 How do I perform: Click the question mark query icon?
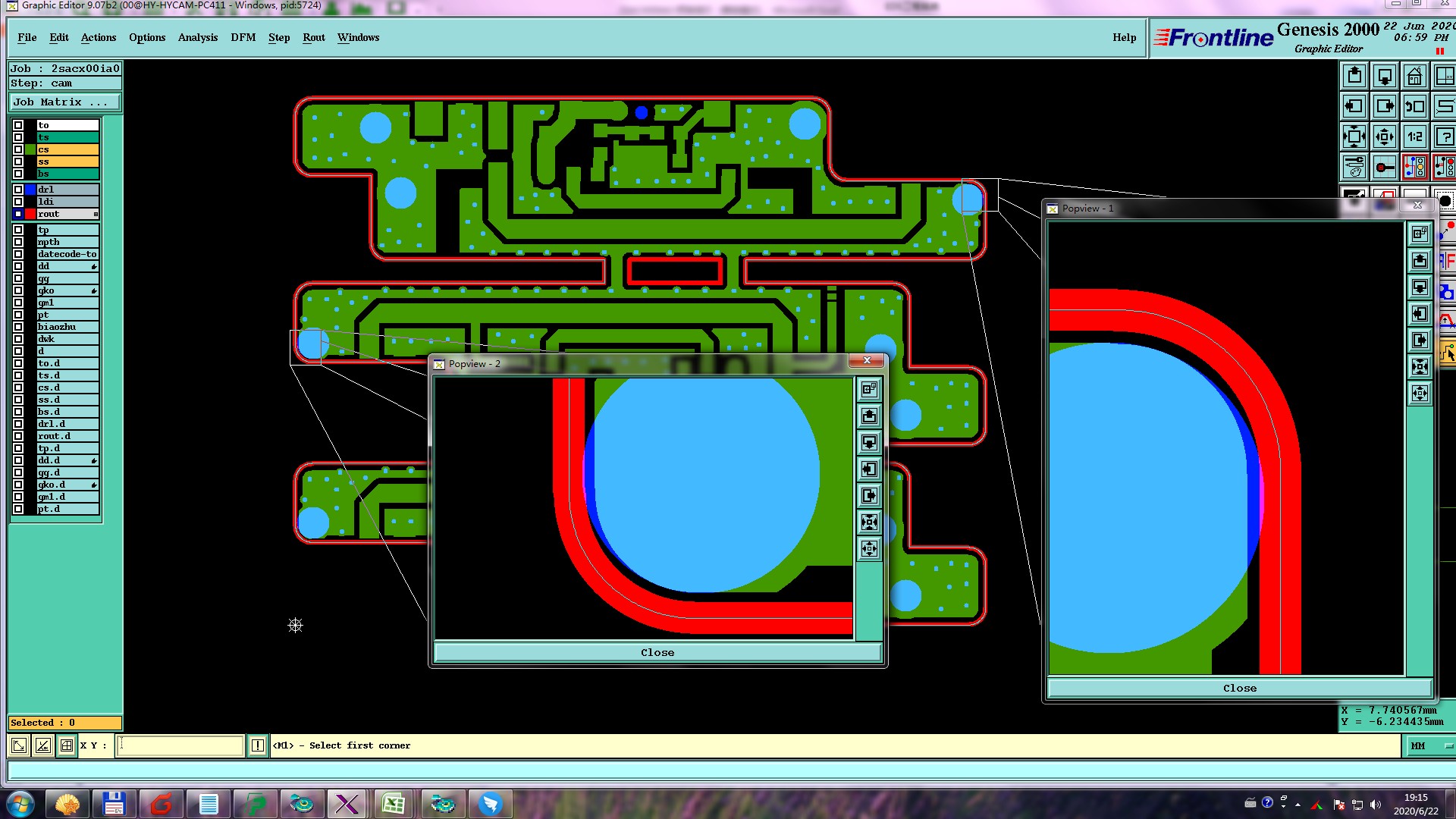pyautogui.click(x=1444, y=136)
